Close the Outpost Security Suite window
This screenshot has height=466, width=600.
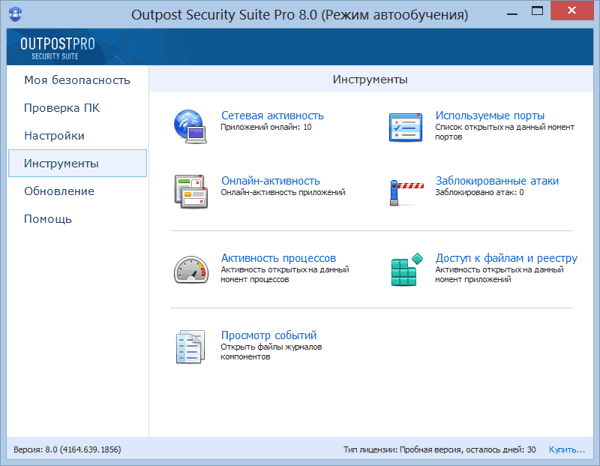tap(577, 16)
